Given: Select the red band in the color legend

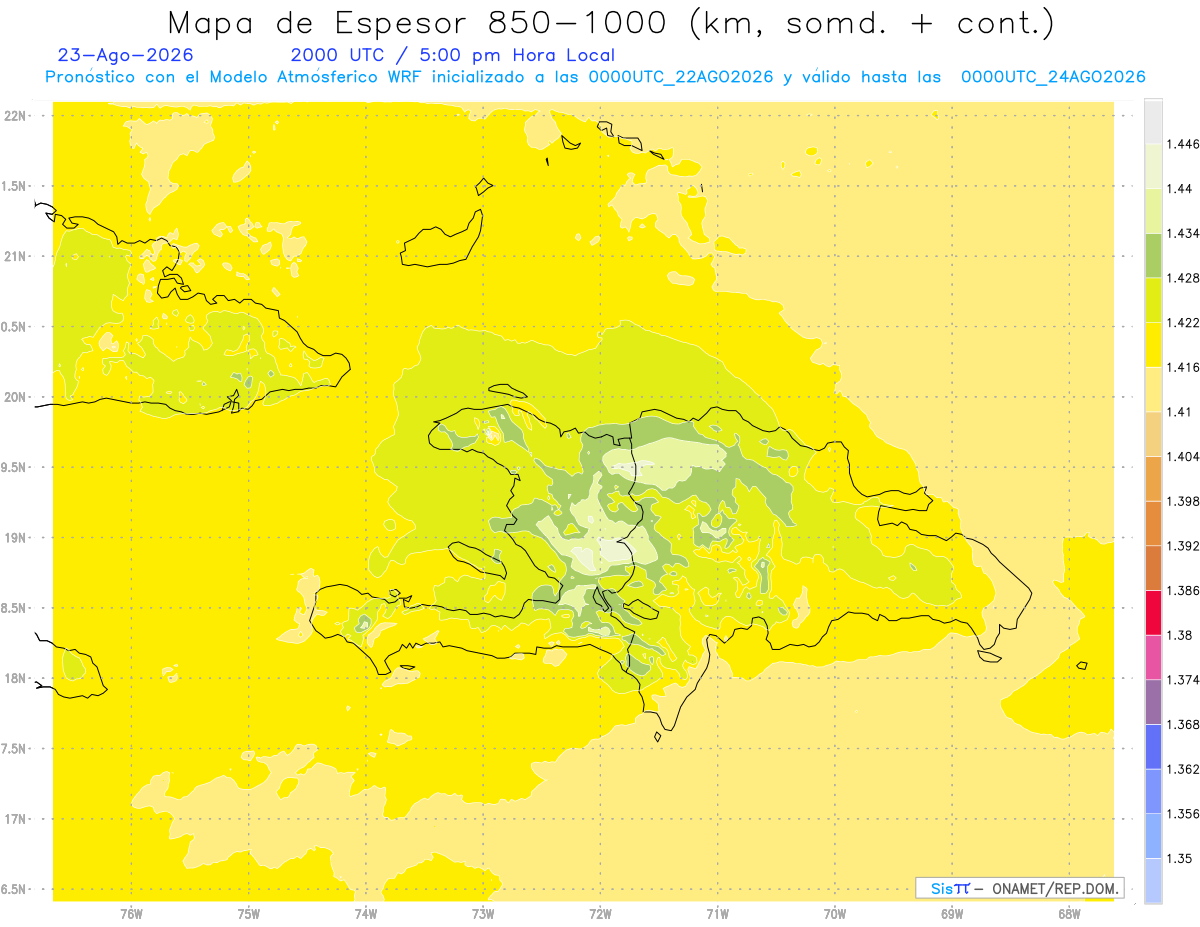Looking at the screenshot, I should click(x=1153, y=612).
